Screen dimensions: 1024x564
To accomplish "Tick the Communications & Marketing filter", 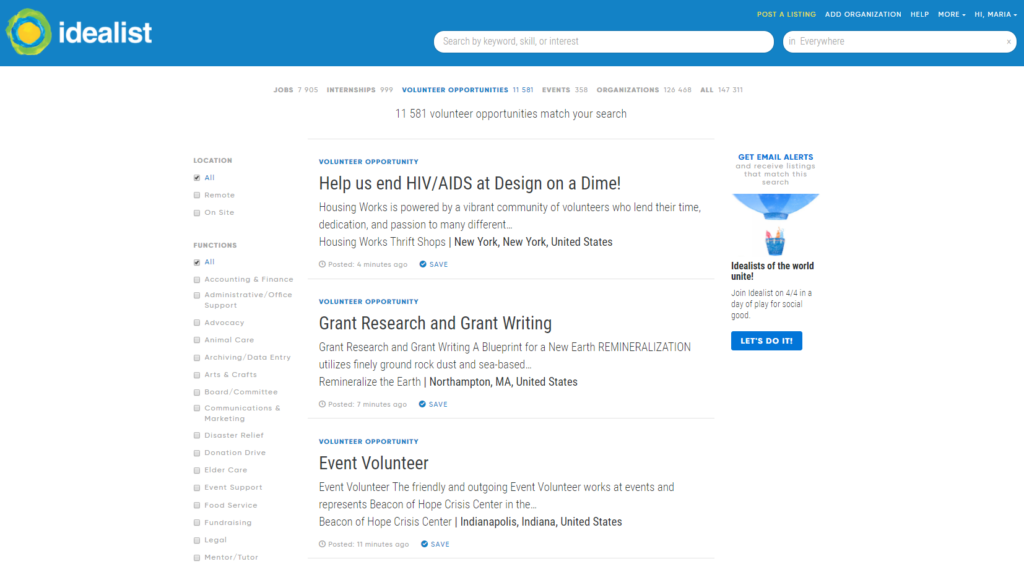I will [x=197, y=408].
